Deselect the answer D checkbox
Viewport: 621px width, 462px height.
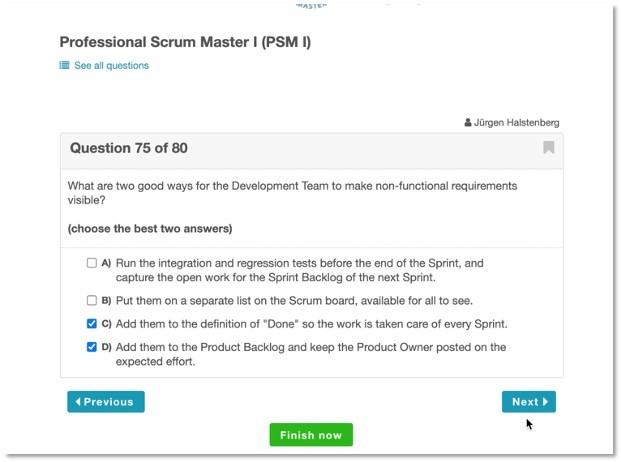coord(92,348)
